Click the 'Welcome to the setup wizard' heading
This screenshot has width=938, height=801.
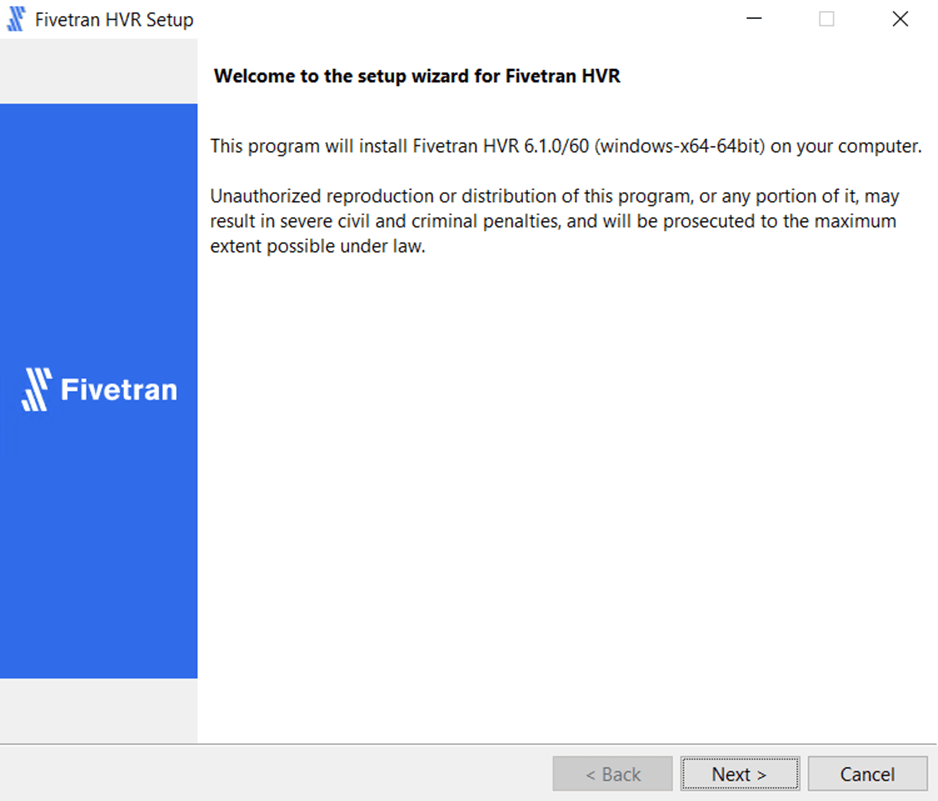click(417, 76)
